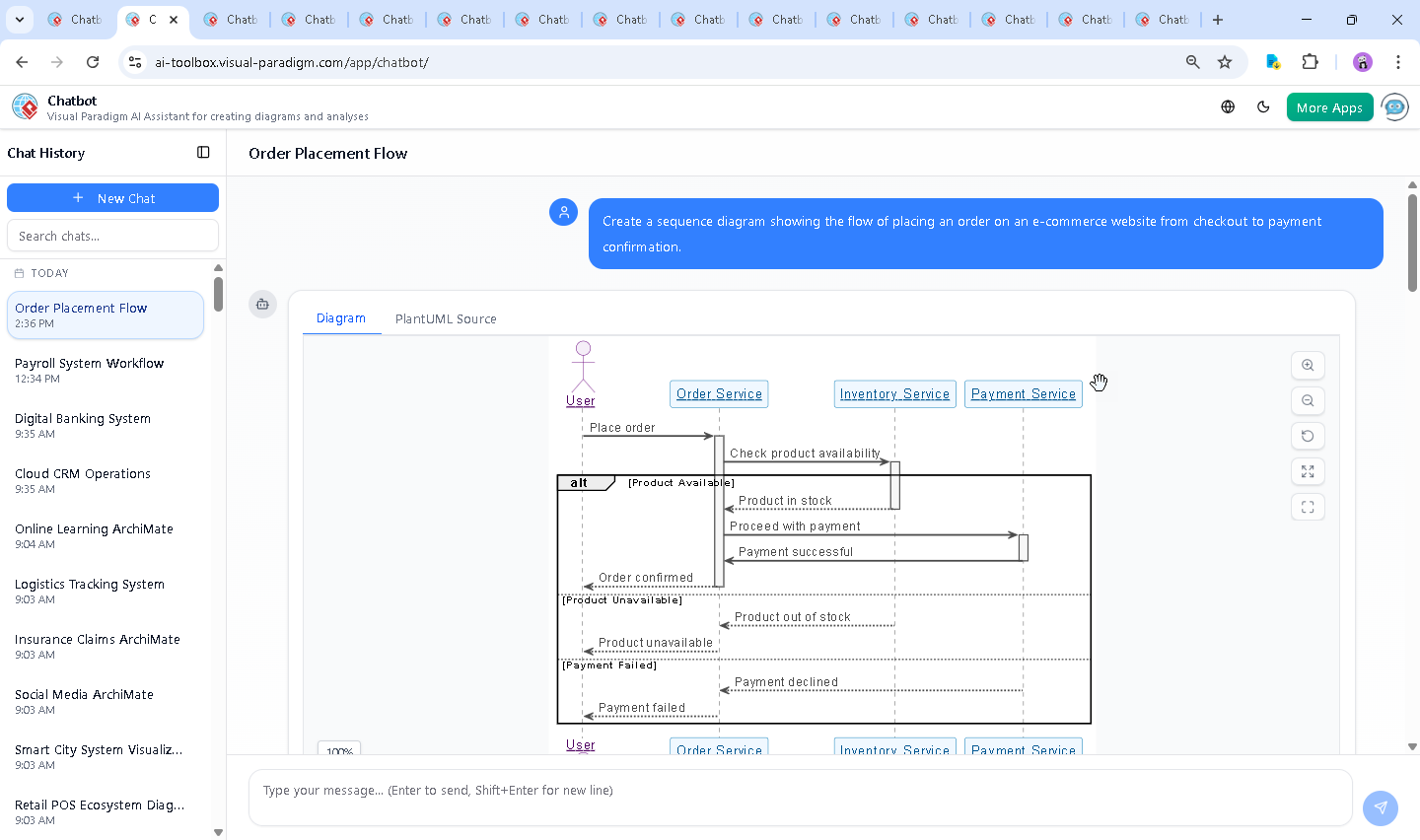Open the Chrome three-dot menu
The image size is (1420, 840).
click(x=1397, y=62)
